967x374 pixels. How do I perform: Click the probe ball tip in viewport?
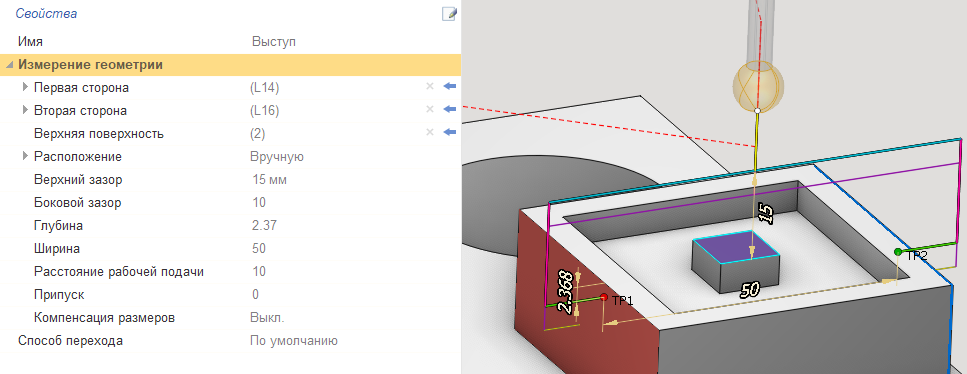757,86
